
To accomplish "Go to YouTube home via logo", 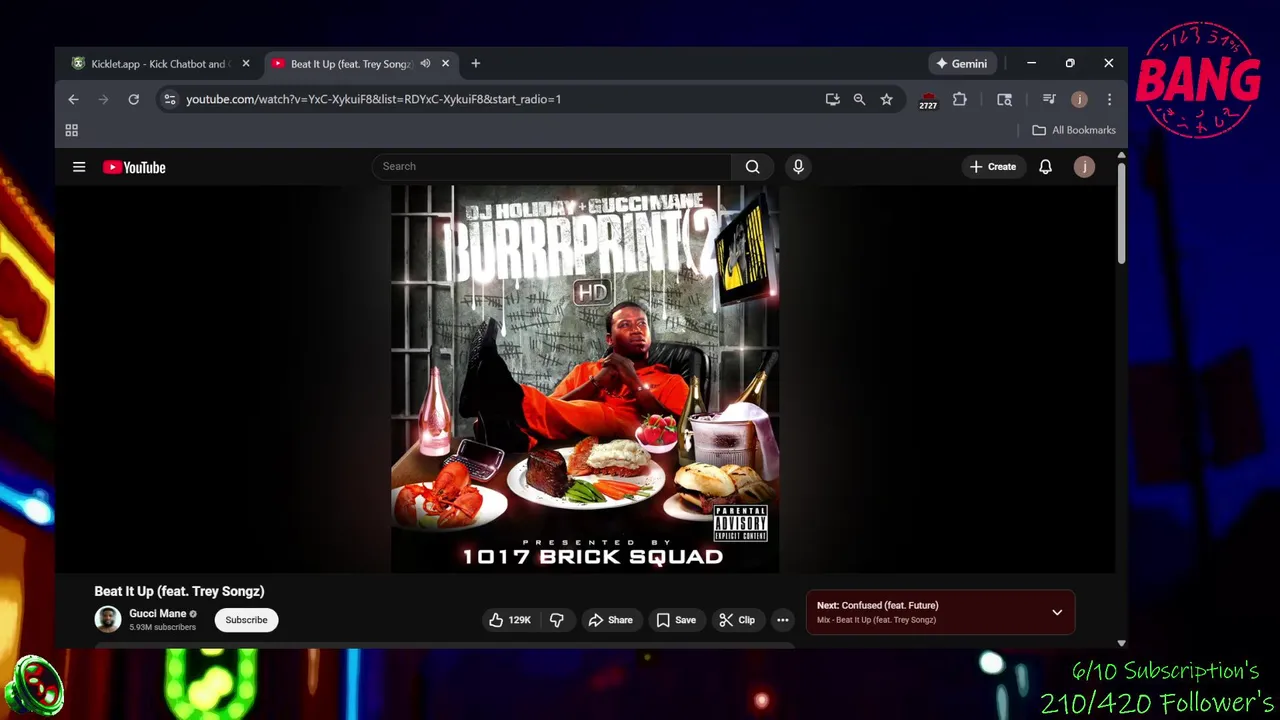I will (134, 167).
